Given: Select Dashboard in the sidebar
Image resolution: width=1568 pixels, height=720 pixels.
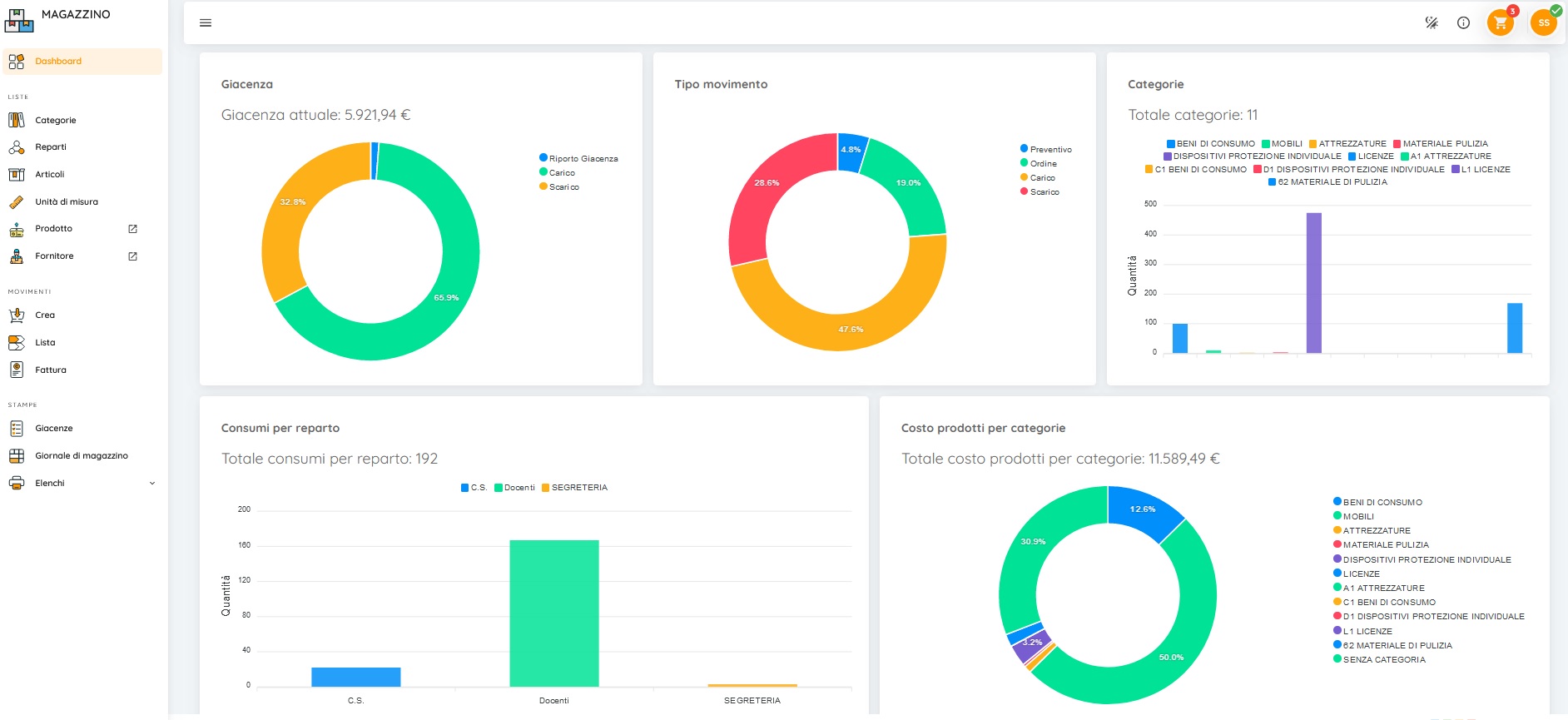Looking at the screenshot, I should (58, 62).
